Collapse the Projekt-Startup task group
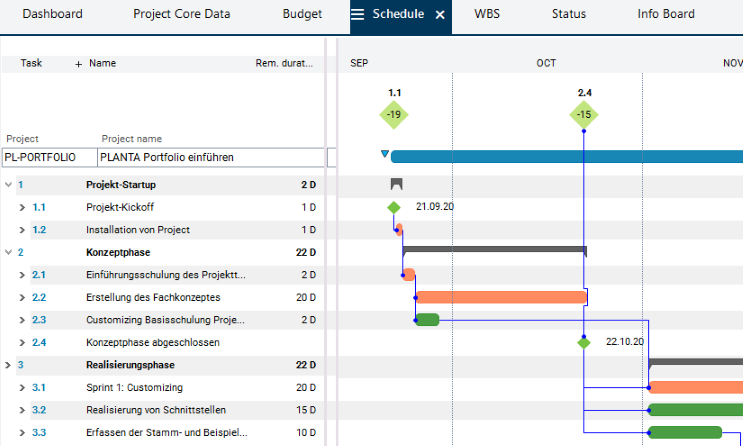743x446 pixels. 9,185
